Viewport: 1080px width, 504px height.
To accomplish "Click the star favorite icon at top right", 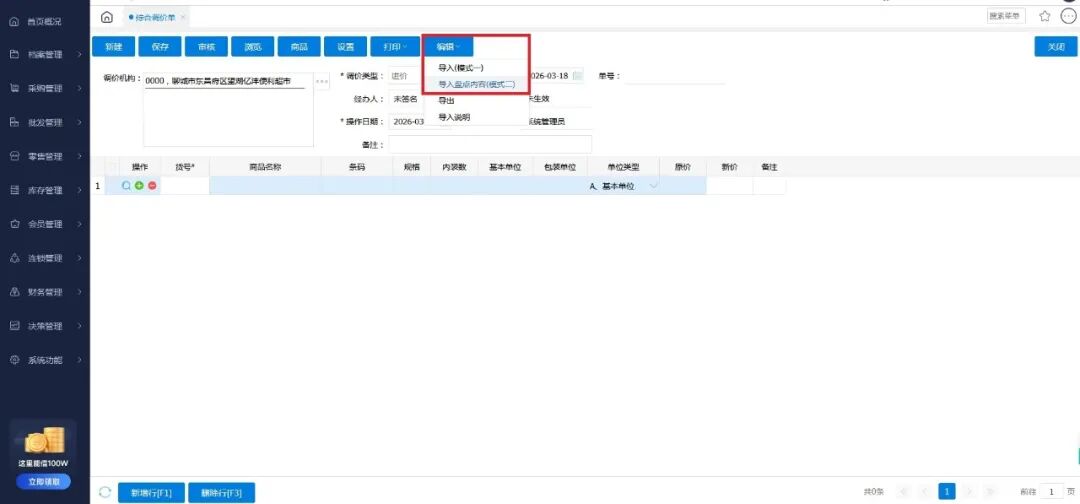I will (1045, 17).
